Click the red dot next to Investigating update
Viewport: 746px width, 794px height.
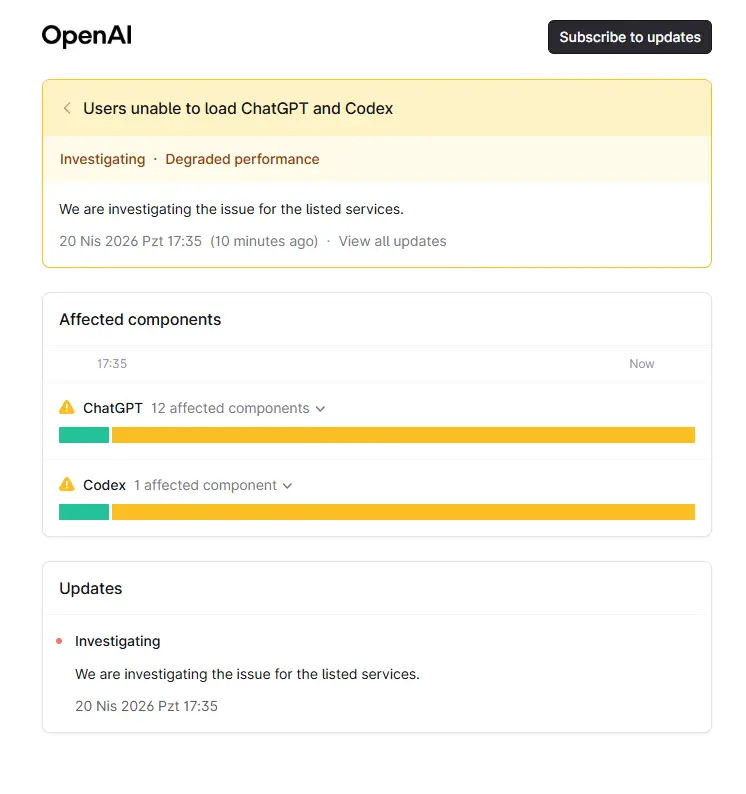(x=59, y=641)
